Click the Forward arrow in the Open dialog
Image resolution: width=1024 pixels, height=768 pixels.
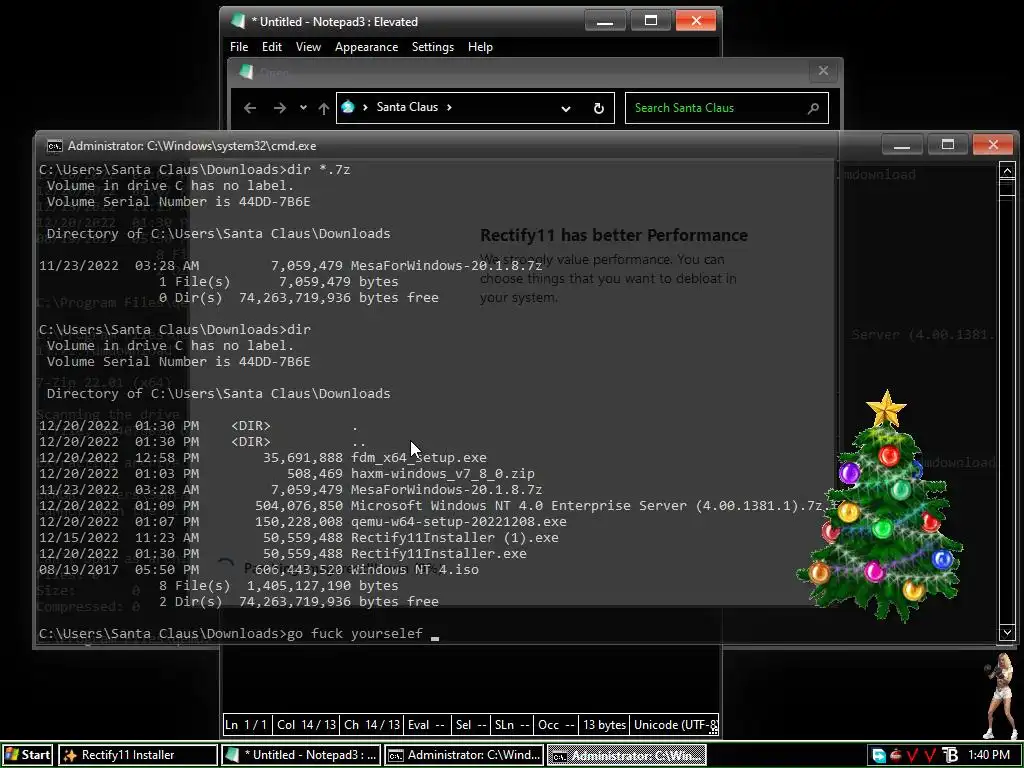[280, 108]
